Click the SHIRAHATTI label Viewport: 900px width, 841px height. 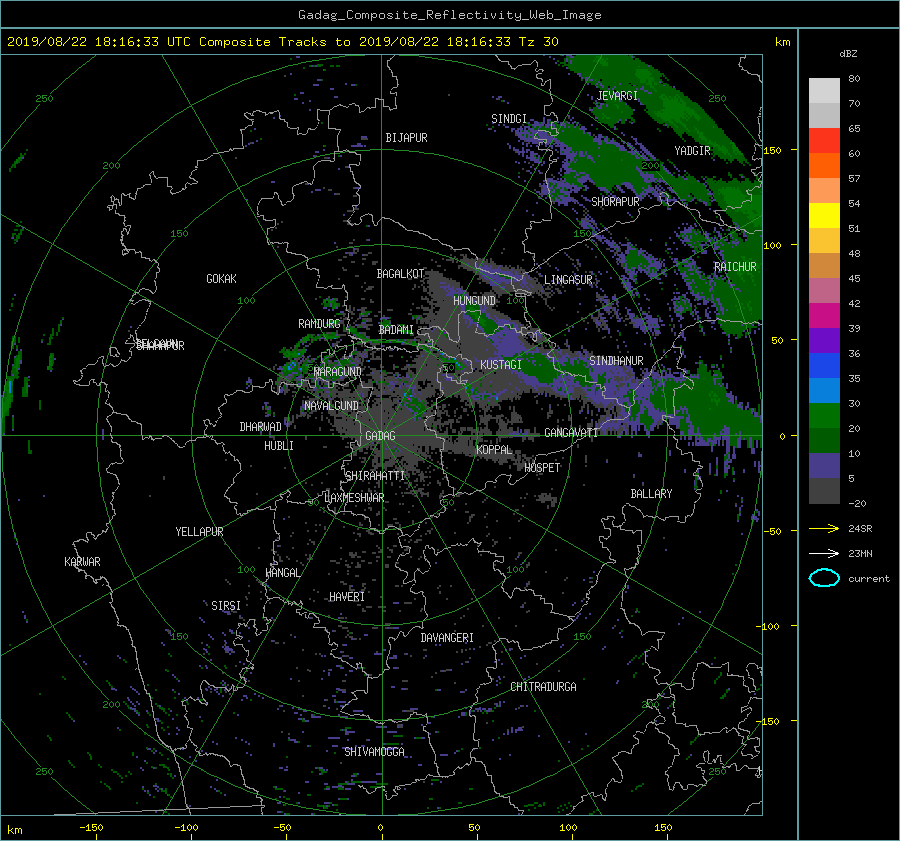375,475
